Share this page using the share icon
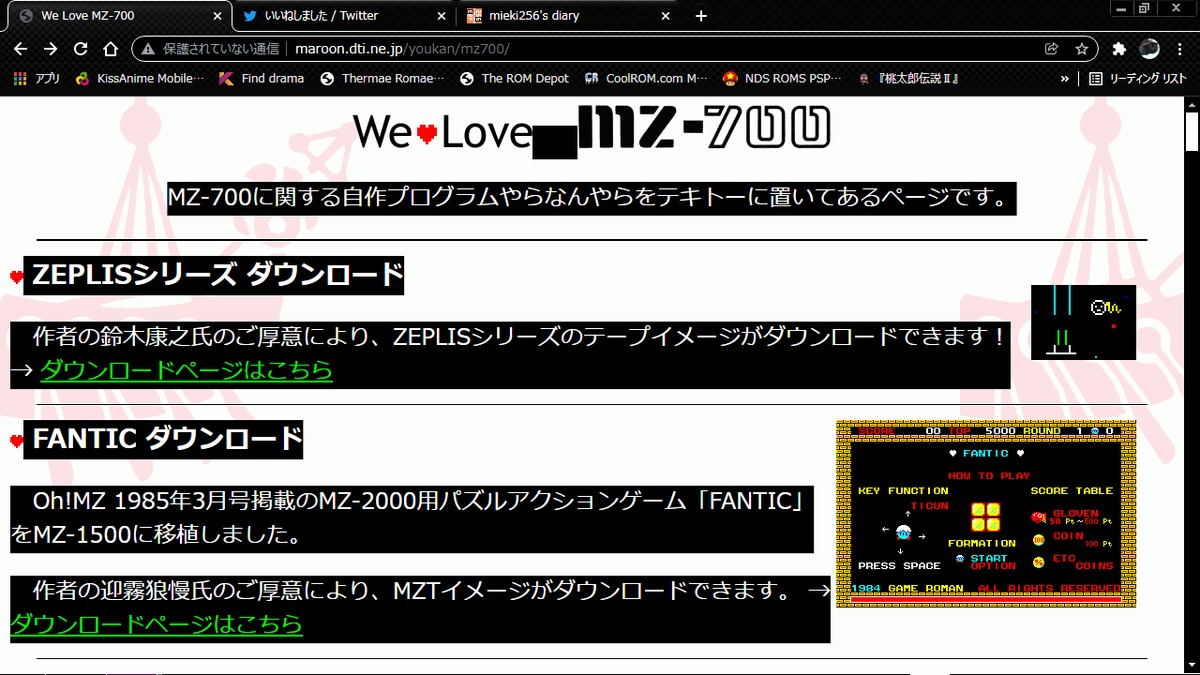This screenshot has height=675, width=1200. tap(1052, 48)
